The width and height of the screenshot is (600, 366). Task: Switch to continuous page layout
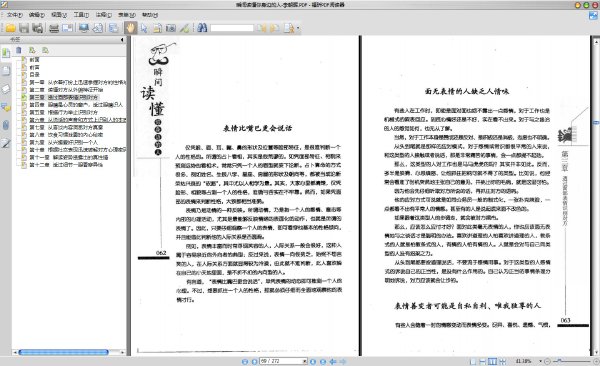(483, 361)
